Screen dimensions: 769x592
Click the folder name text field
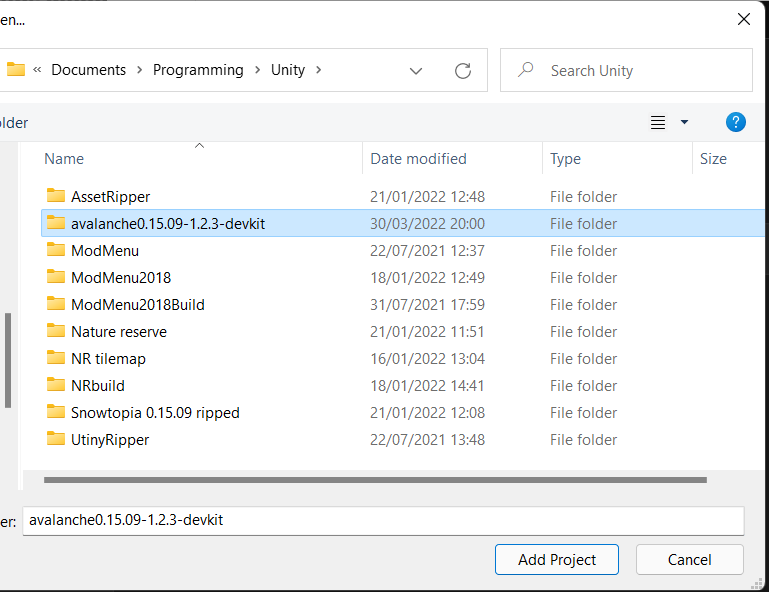click(x=383, y=520)
